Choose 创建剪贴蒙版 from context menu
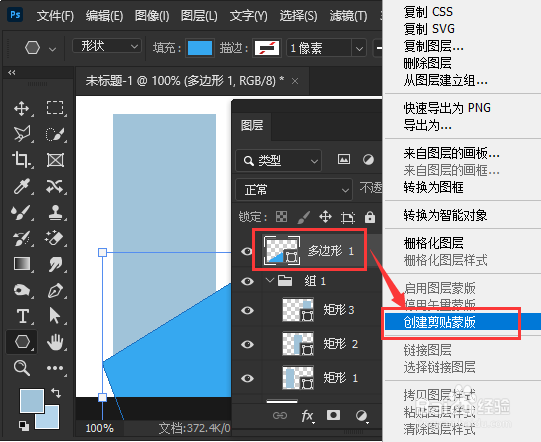Screen dimensions: 541x442 click(x=463, y=322)
